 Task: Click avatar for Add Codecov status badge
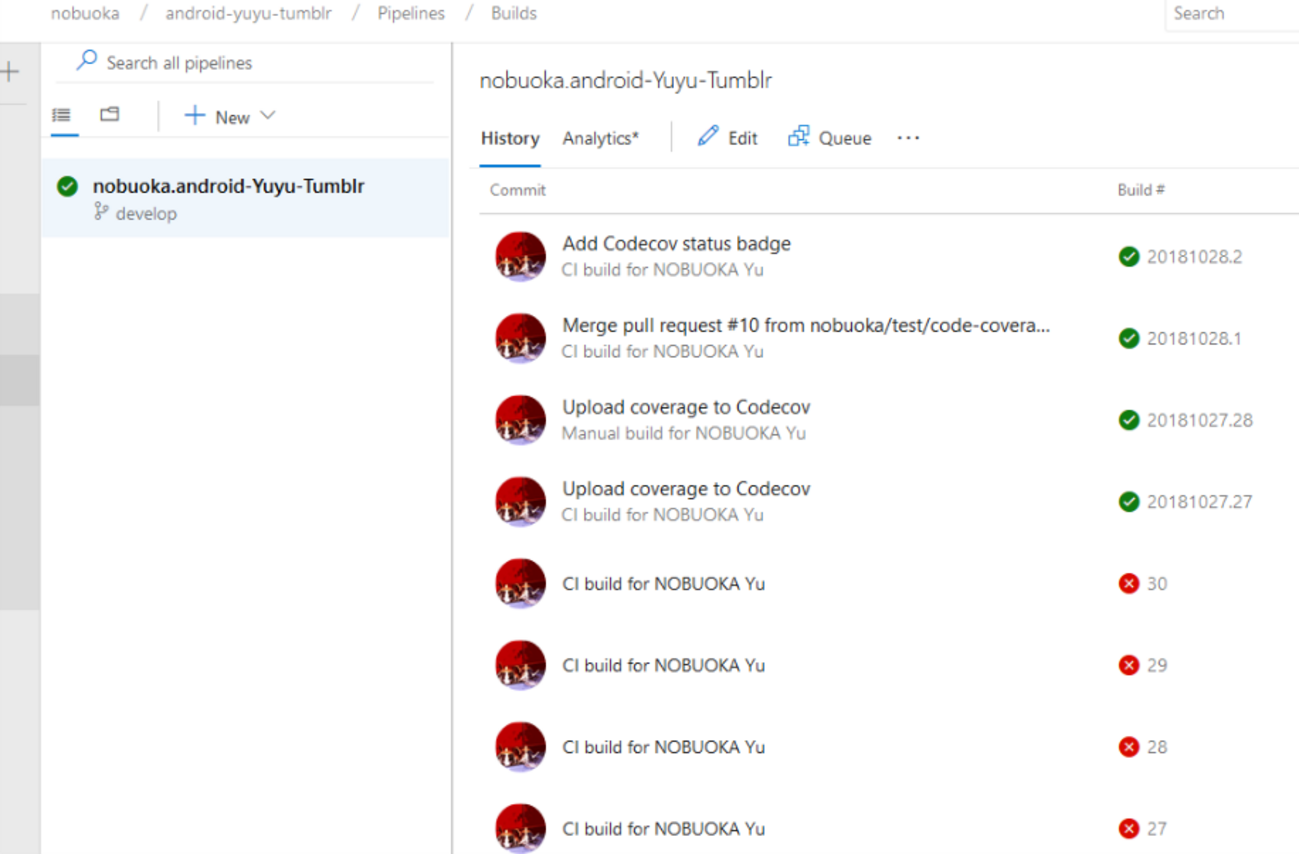coord(521,256)
